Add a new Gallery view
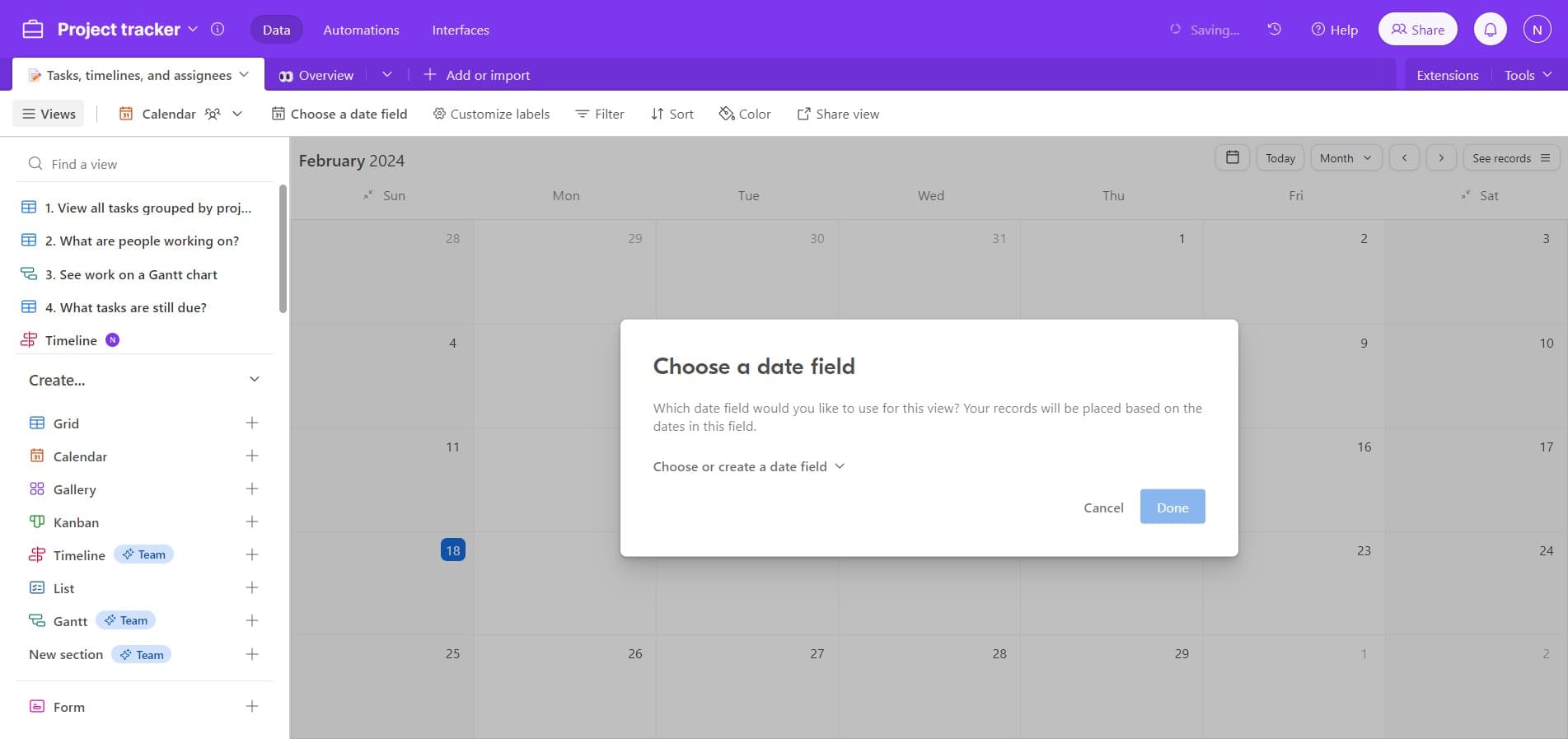This screenshot has width=1568, height=739. tap(252, 489)
